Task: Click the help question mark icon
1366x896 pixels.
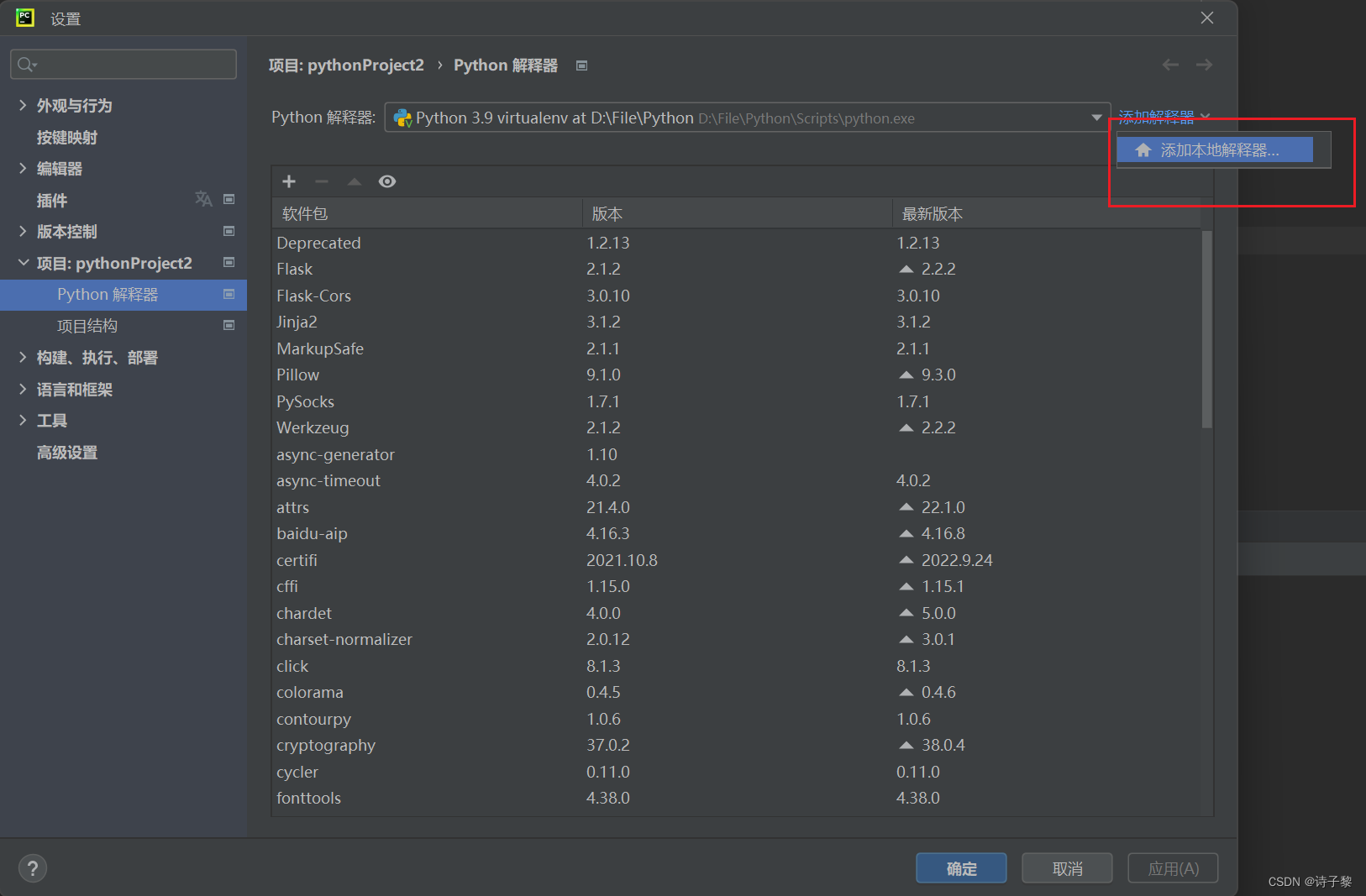Action: tap(33, 867)
